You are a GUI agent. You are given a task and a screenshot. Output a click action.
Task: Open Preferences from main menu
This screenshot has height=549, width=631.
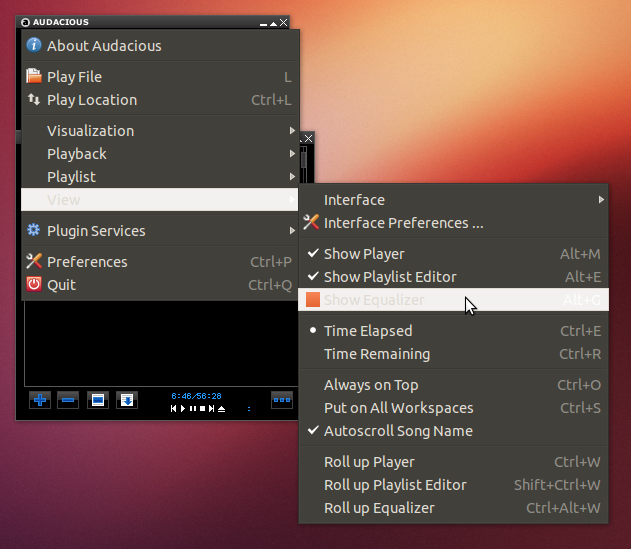(x=160, y=262)
